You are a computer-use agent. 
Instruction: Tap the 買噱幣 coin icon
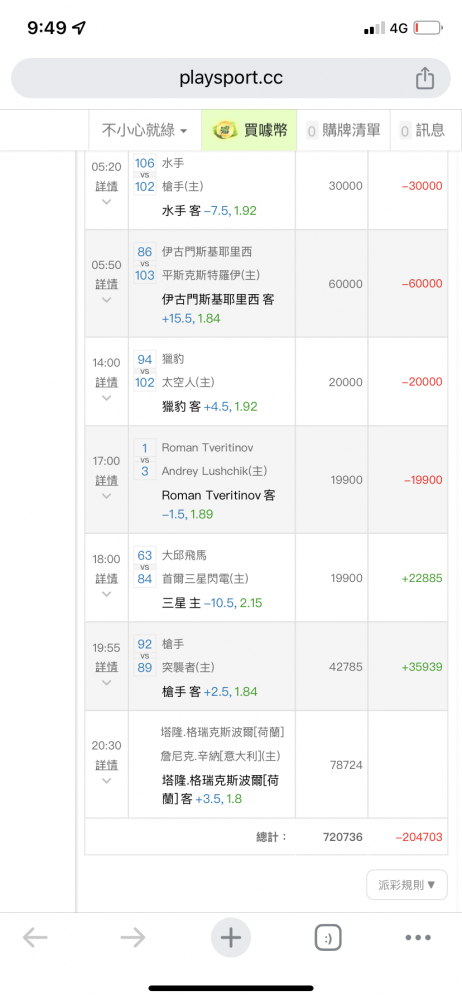[x=222, y=130]
